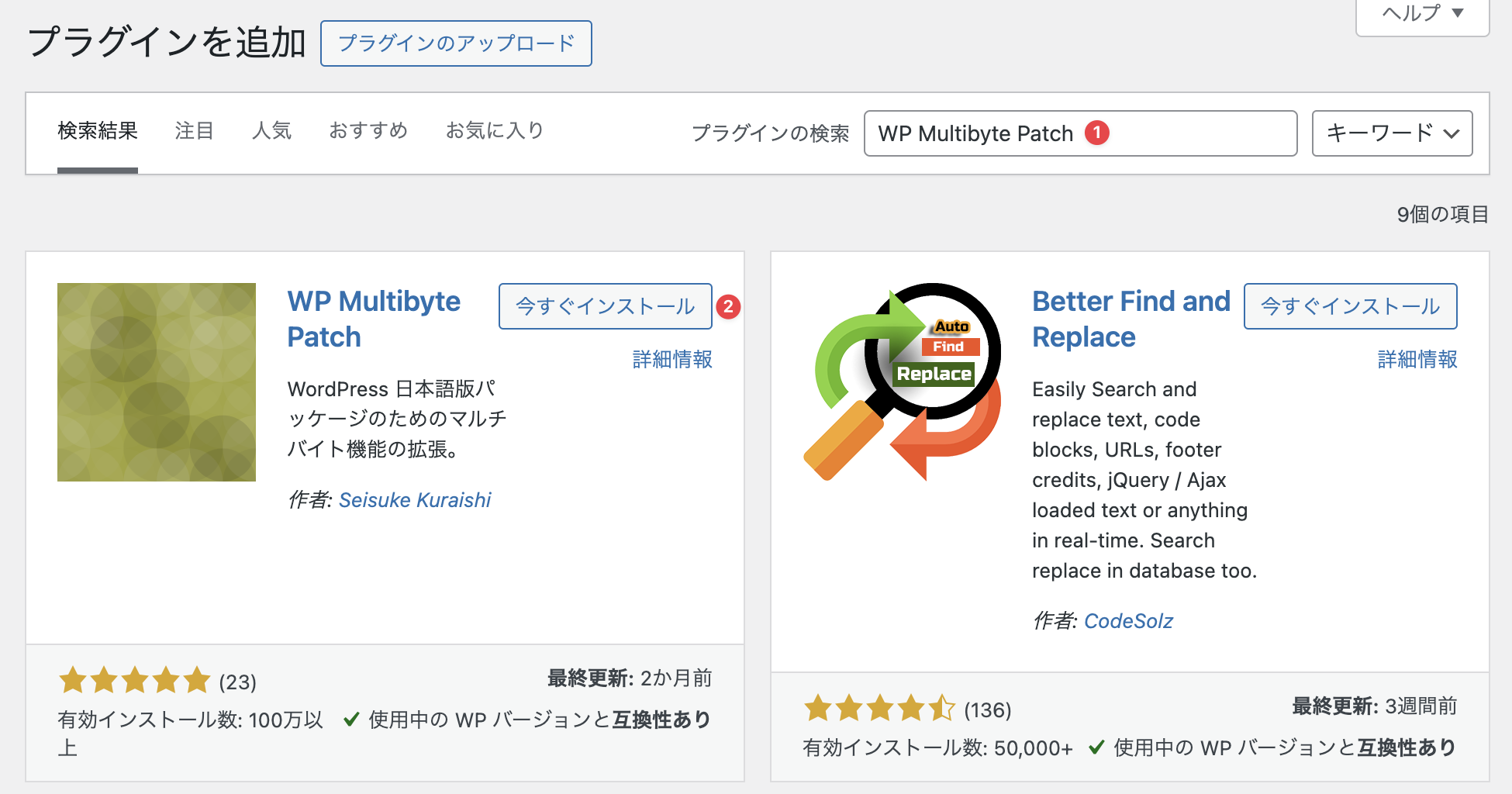1512x794 pixels.
Task: Expand the キーワード search type dropdown
Action: coord(1392,133)
